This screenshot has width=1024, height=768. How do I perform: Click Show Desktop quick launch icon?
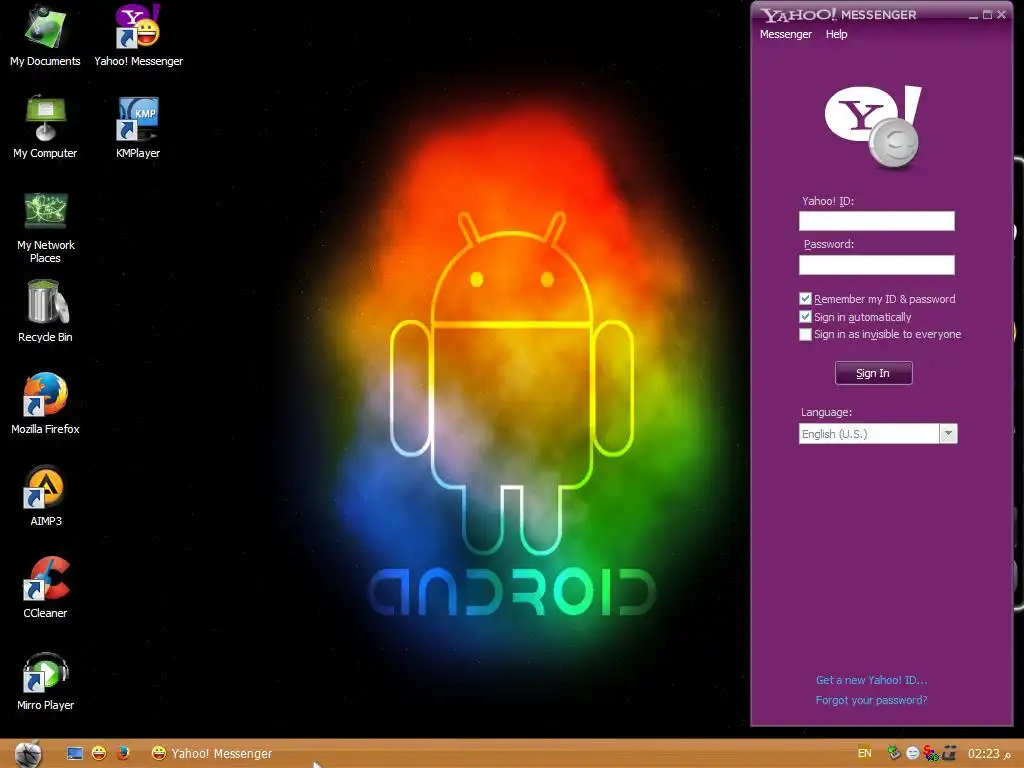(x=75, y=754)
